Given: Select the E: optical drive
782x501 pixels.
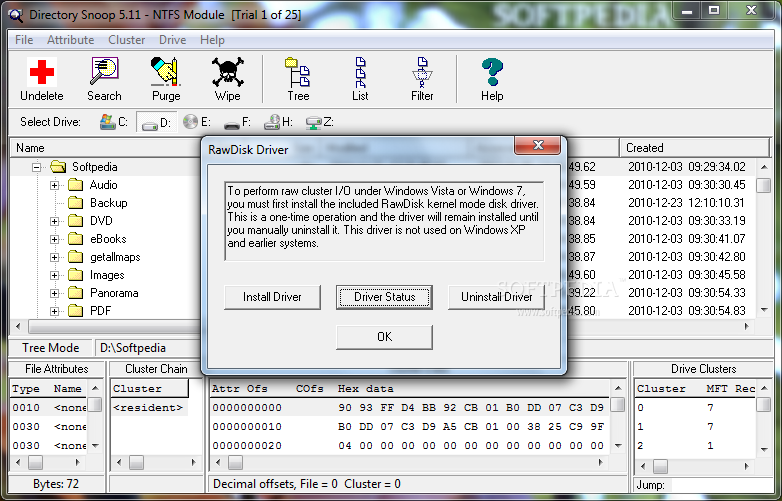Looking at the screenshot, I should [x=197, y=122].
